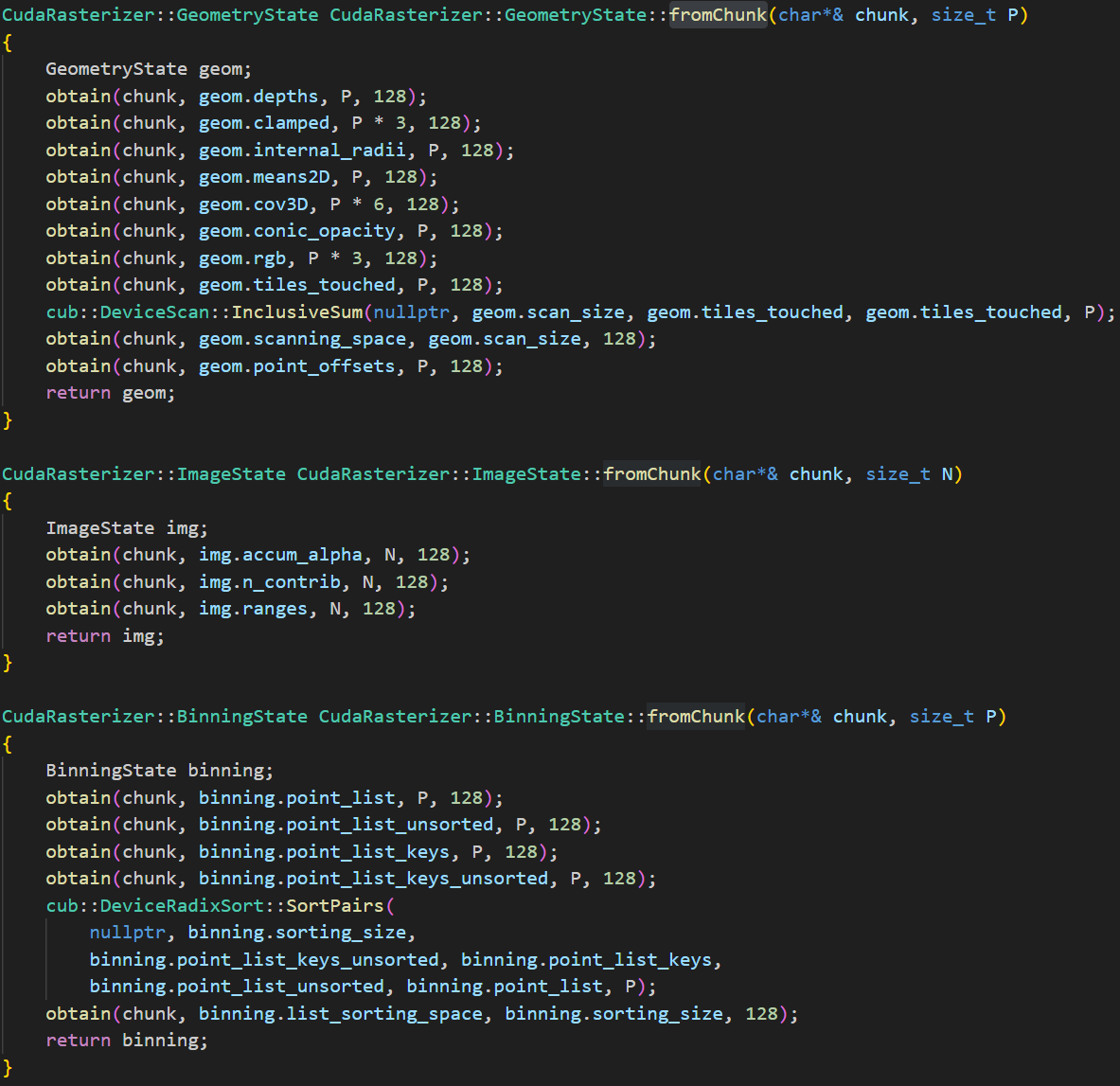Viewport: 1120px width, 1086px height.
Task: Click binning.point_list_unsorted in its obtain call
Action: pos(346,825)
